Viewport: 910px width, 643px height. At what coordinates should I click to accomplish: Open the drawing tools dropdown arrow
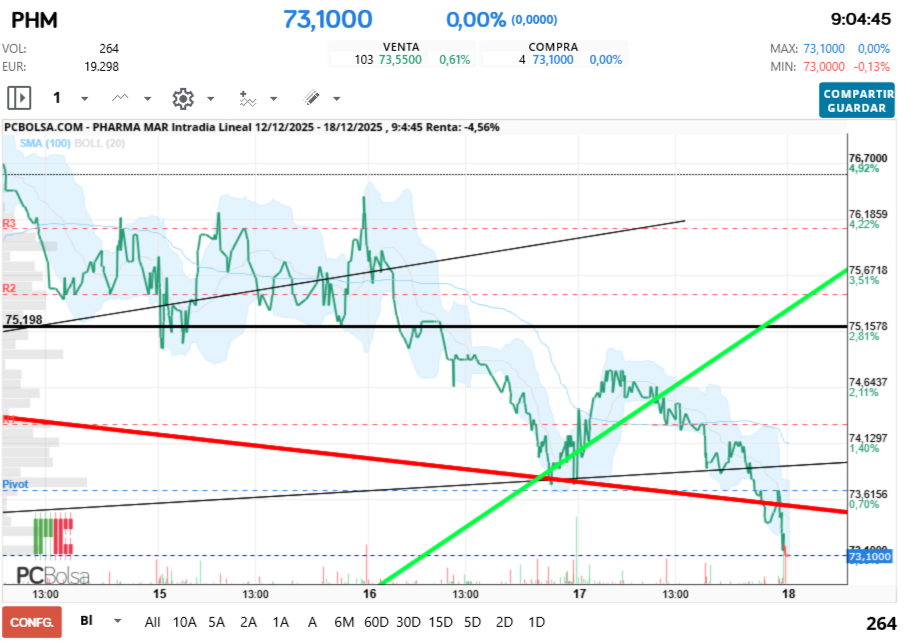(x=336, y=99)
